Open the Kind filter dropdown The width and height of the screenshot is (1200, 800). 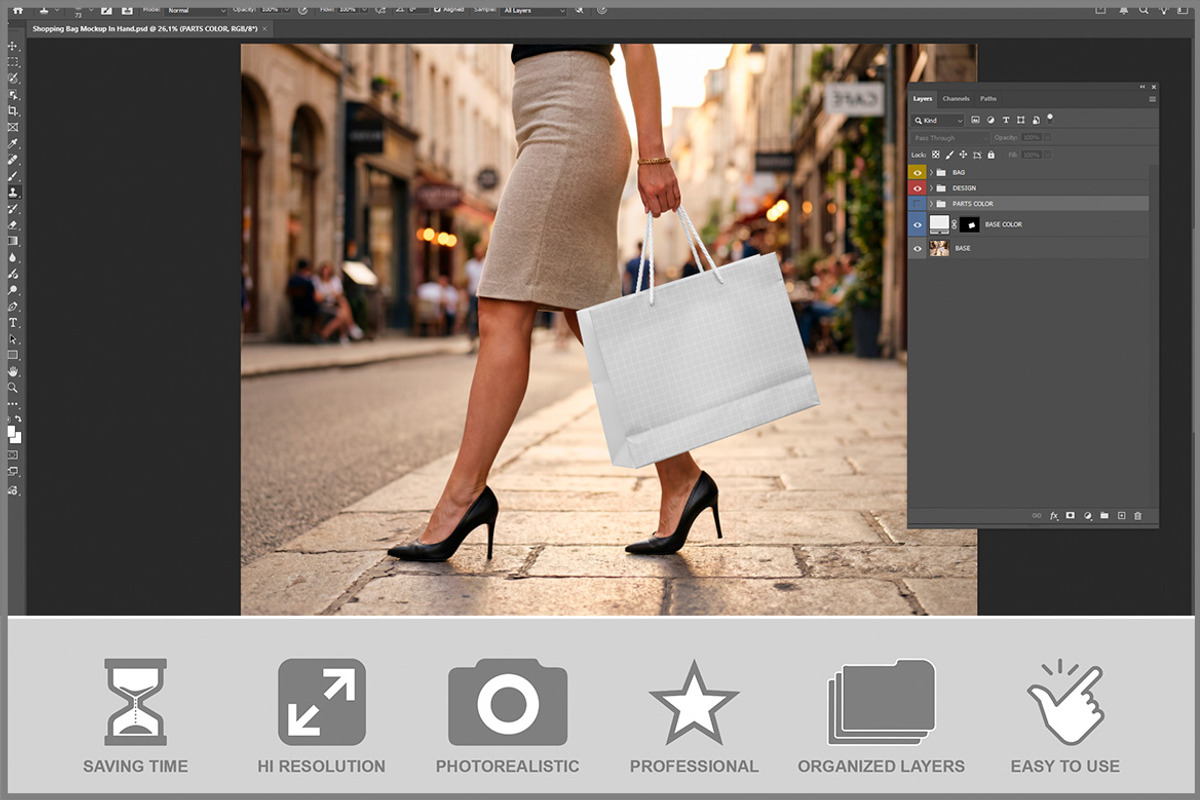pos(937,120)
